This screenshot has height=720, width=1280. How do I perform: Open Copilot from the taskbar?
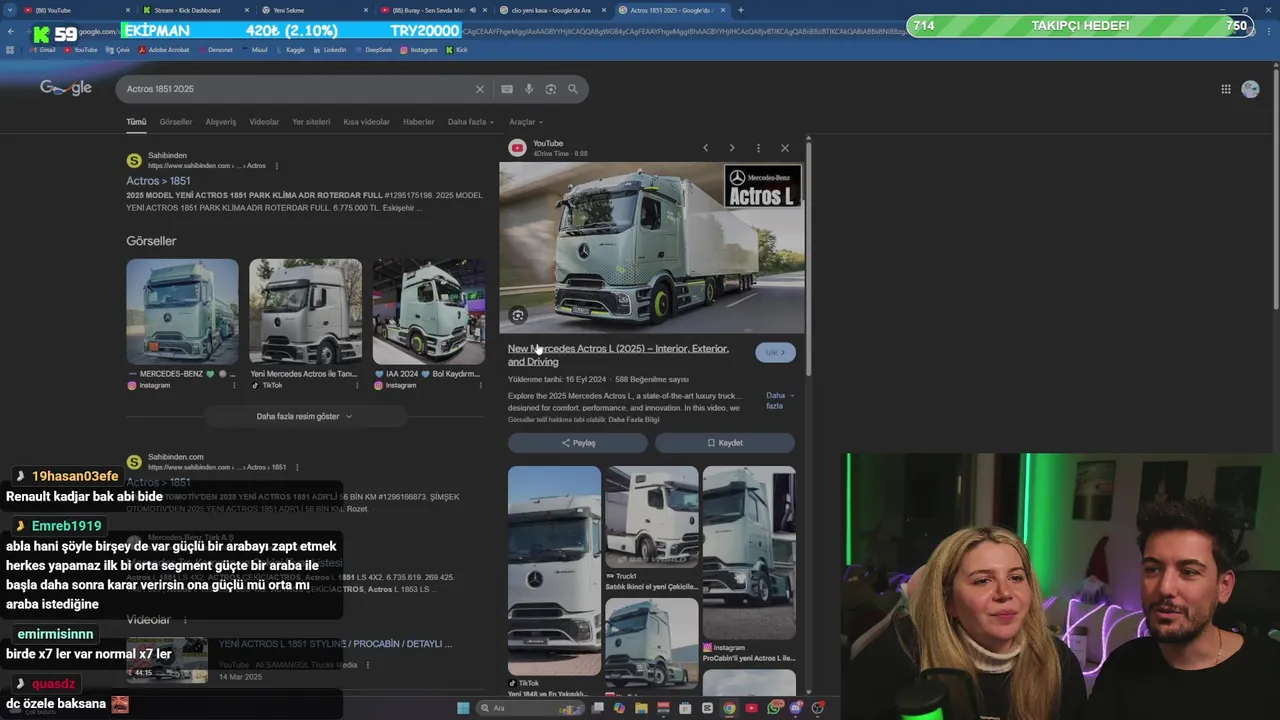[x=619, y=708]
